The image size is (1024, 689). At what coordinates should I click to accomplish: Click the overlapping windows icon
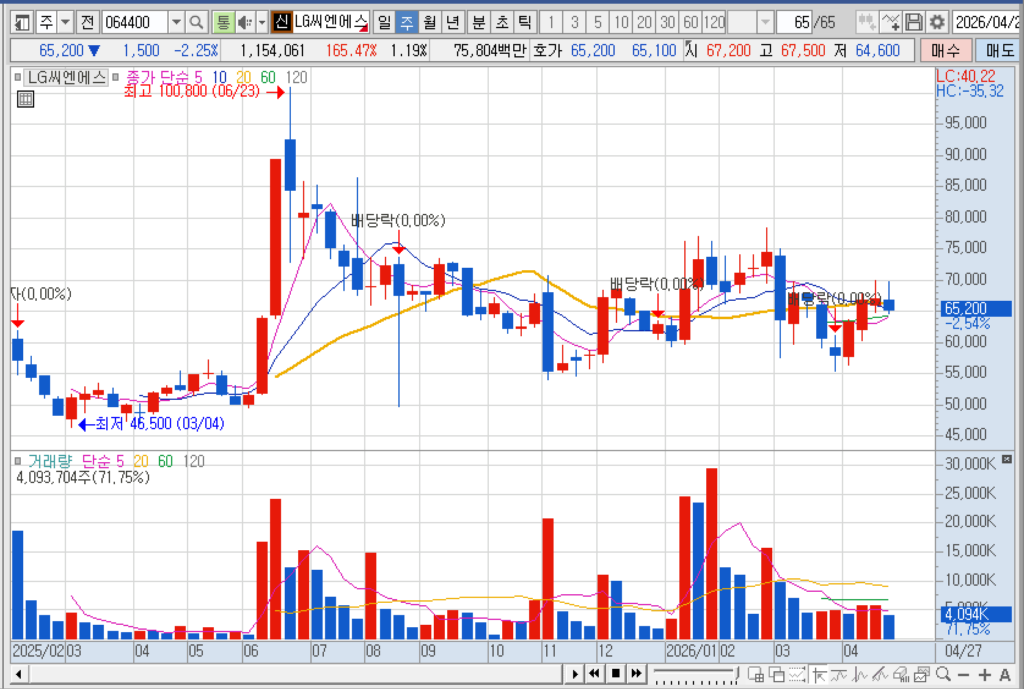(776, 674)
